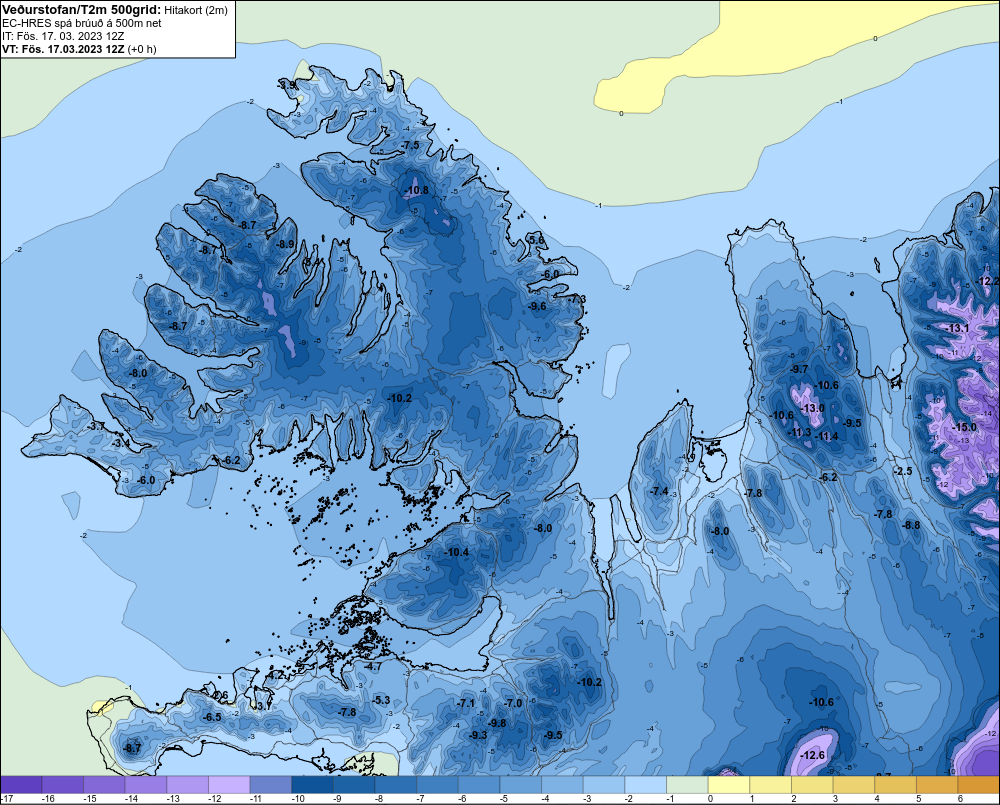Click the legend swatch between -17 and -16
Screen dimensions: 1000x805
point(21,785)
